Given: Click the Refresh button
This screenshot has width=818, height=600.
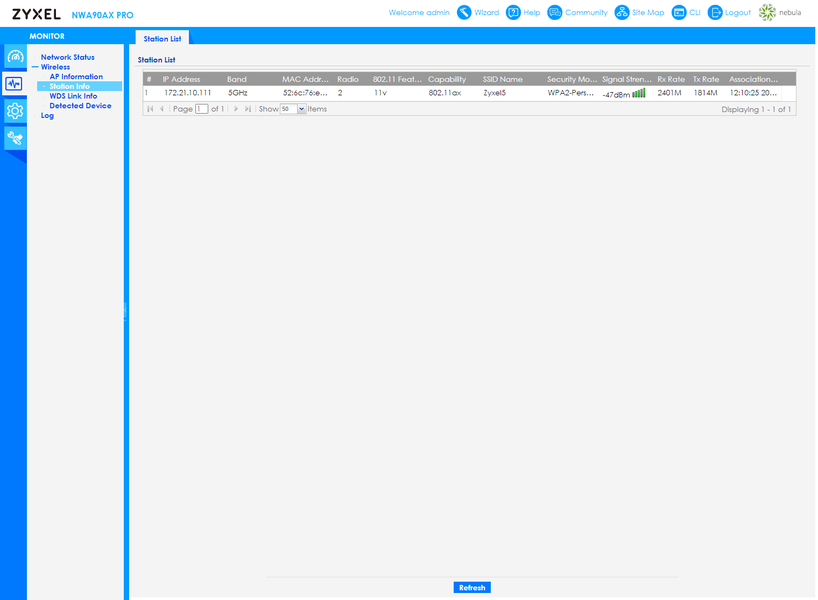Looking at the screenshot, I should pyautogui.click(x=472, y=587).
